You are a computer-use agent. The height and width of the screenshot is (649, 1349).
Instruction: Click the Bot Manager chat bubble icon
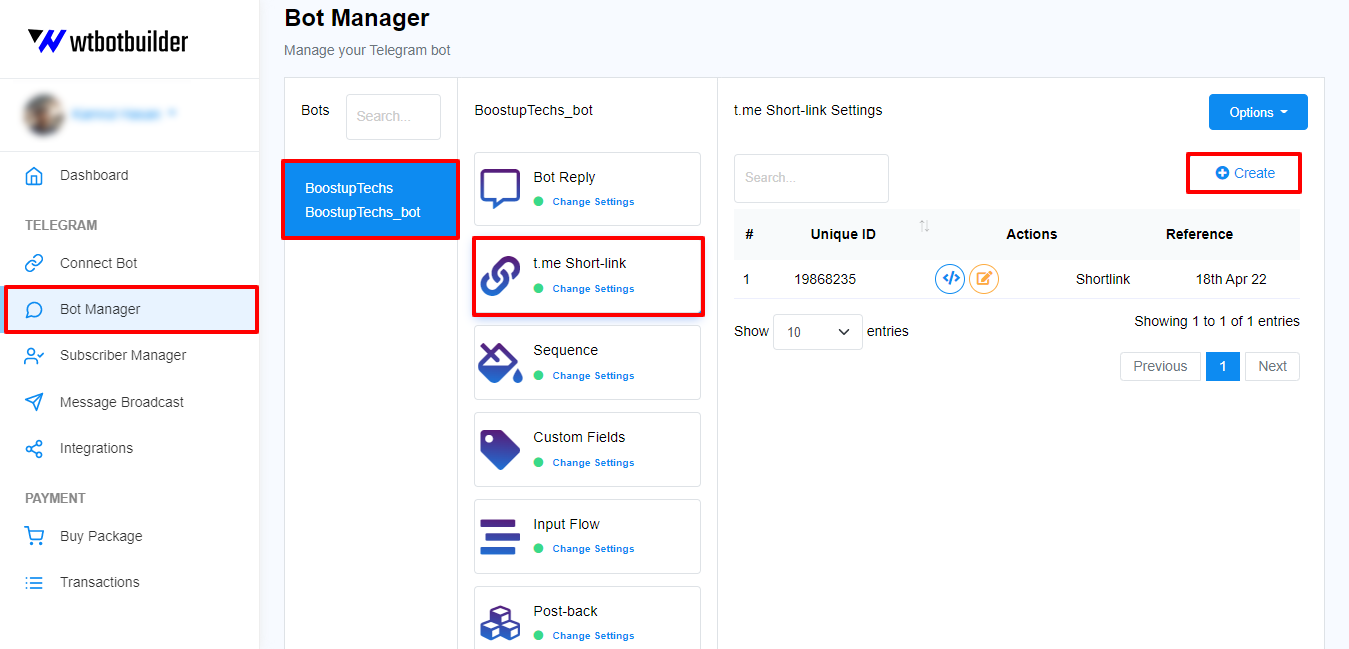[34, 310]
